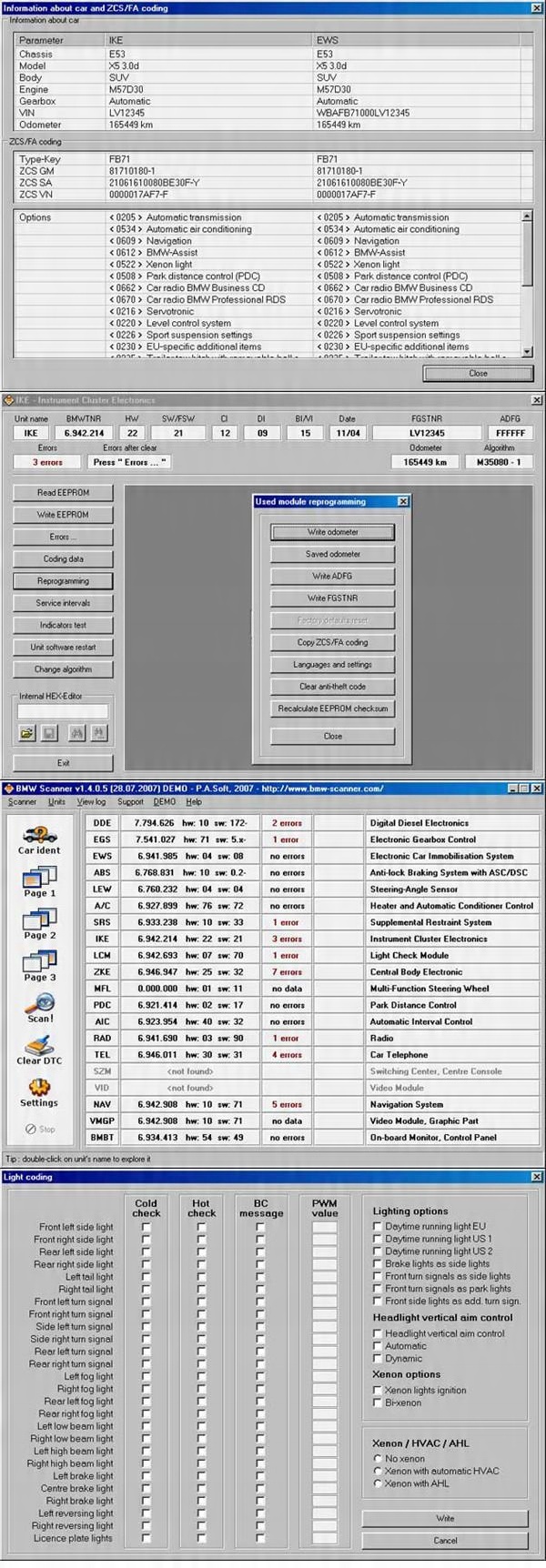Click Cancel in Light coding window
Image resolution: width=546 pixels, height=1568 pixels.
pyautogui.click(x=445, y=1541)
